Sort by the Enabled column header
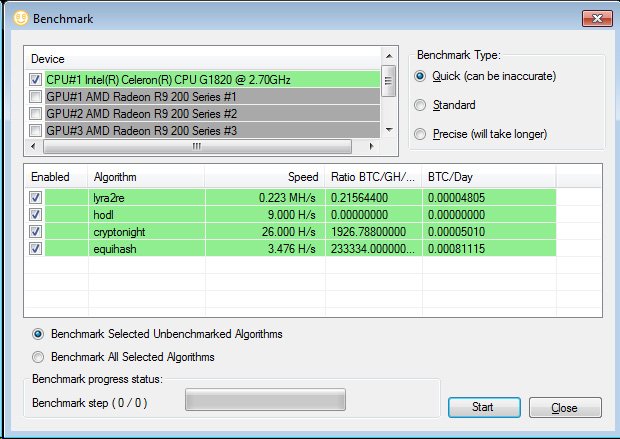The height and width of the screenshot is (439, 620). tap(56, 177)
